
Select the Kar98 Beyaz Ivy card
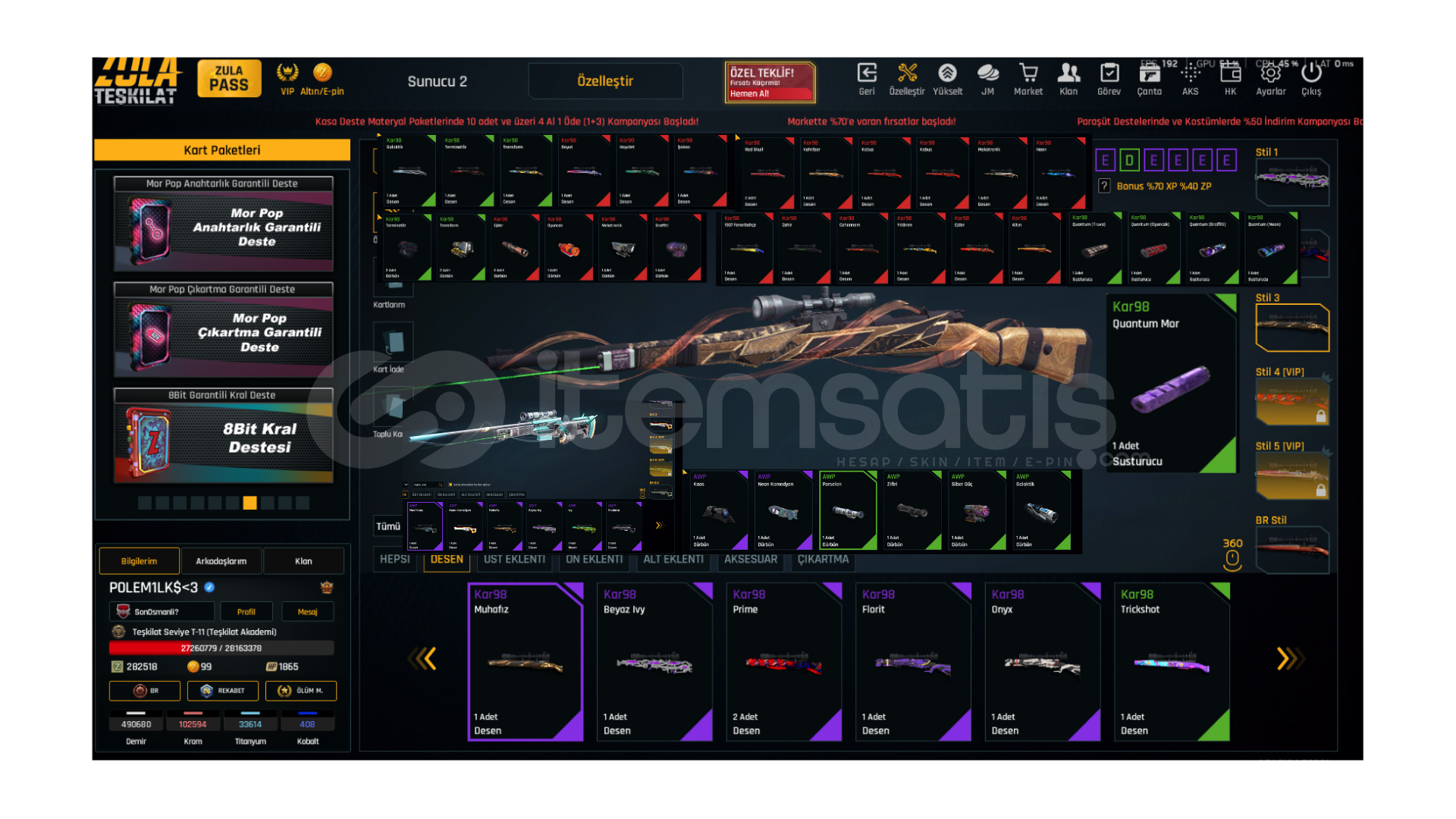pos(654,662)
